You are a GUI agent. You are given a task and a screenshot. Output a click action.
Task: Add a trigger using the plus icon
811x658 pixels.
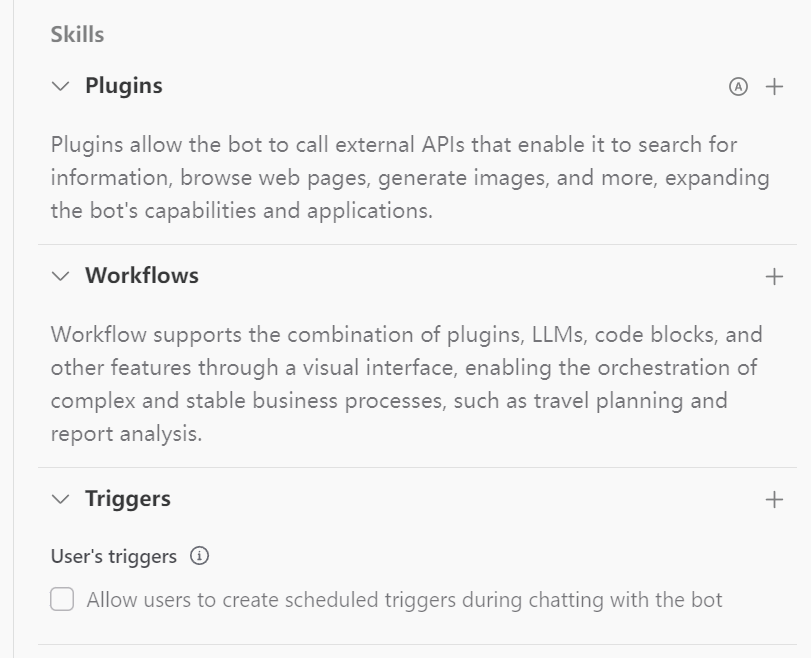point(774,500)
